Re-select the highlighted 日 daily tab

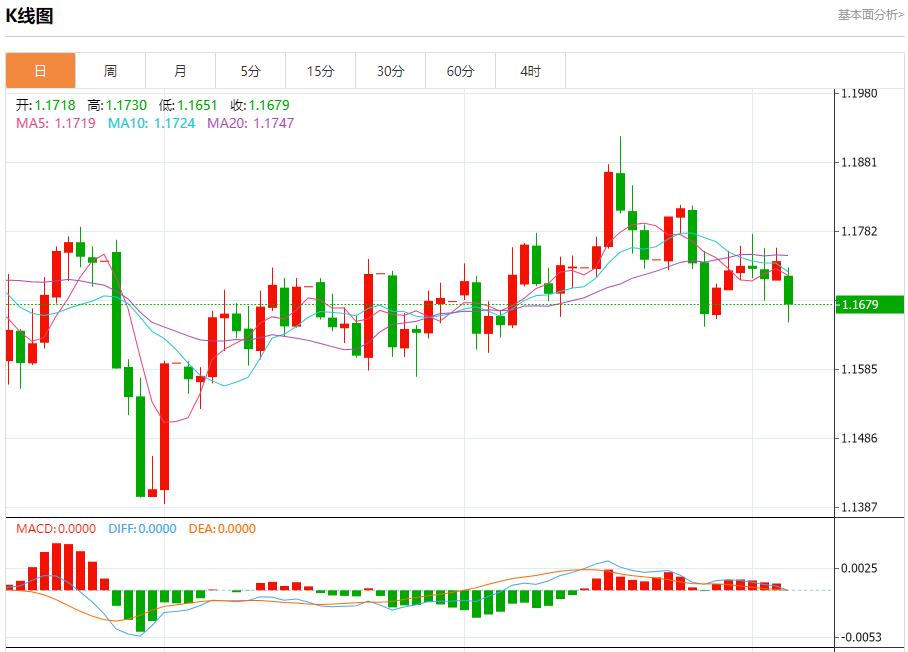(41, 70)
